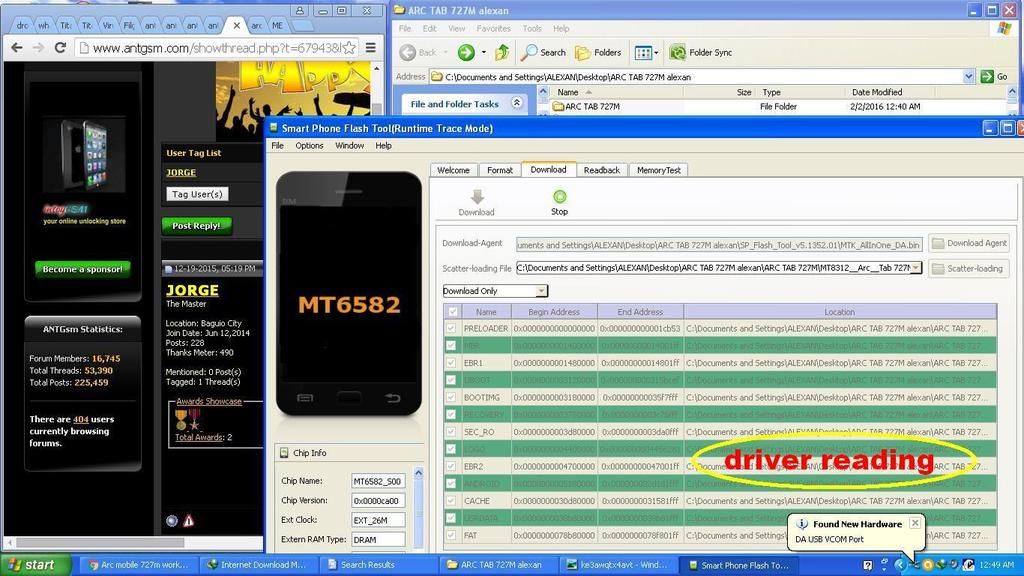Uncheck the PRELOADER partition checkbox

pos(451,328)
